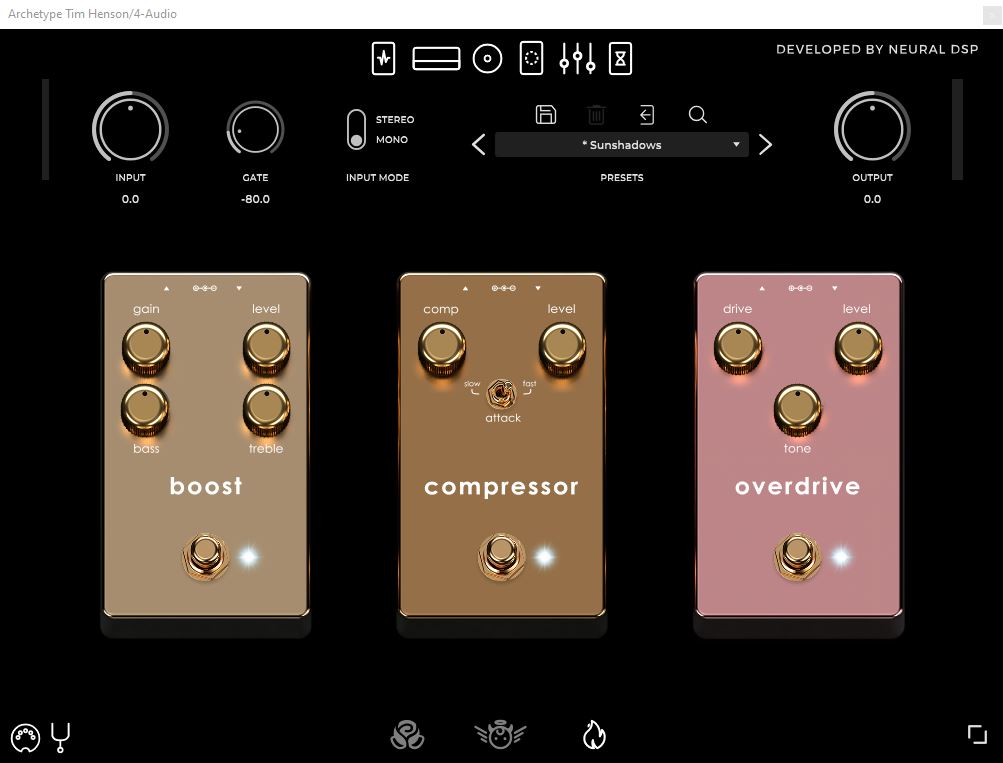Open the post-effects pedal section icon
Screen dimensions: 1003x763
[532, 59]
